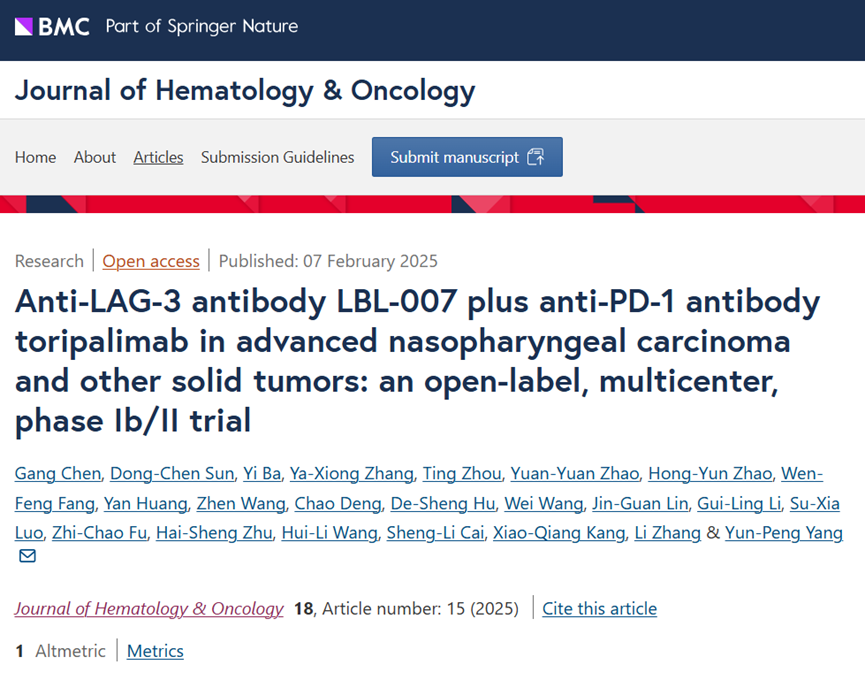This screenshot has width=865, height=680.
Task: Open the Cite this article link
Action: (600, 608)
